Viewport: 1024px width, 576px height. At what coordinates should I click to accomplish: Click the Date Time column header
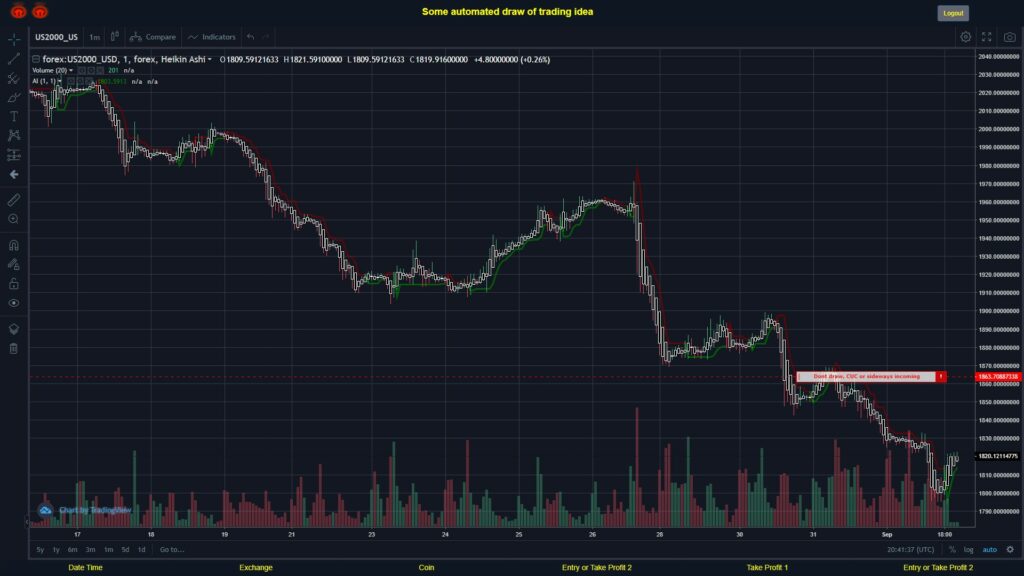coord(86,568)
